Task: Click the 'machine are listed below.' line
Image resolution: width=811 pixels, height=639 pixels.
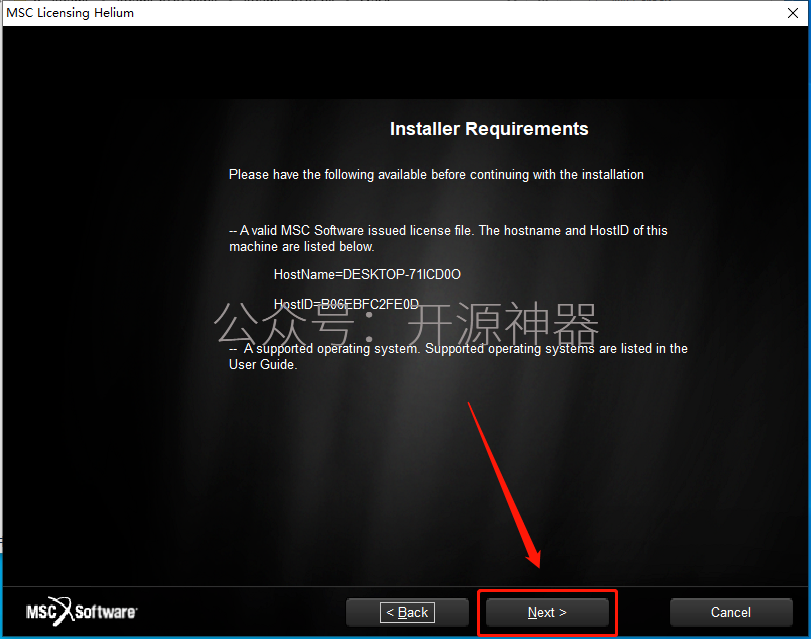Action: (x=302, y=247)
